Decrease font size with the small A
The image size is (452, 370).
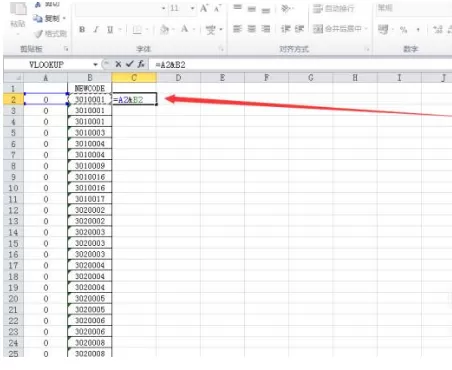pos(217,8)
